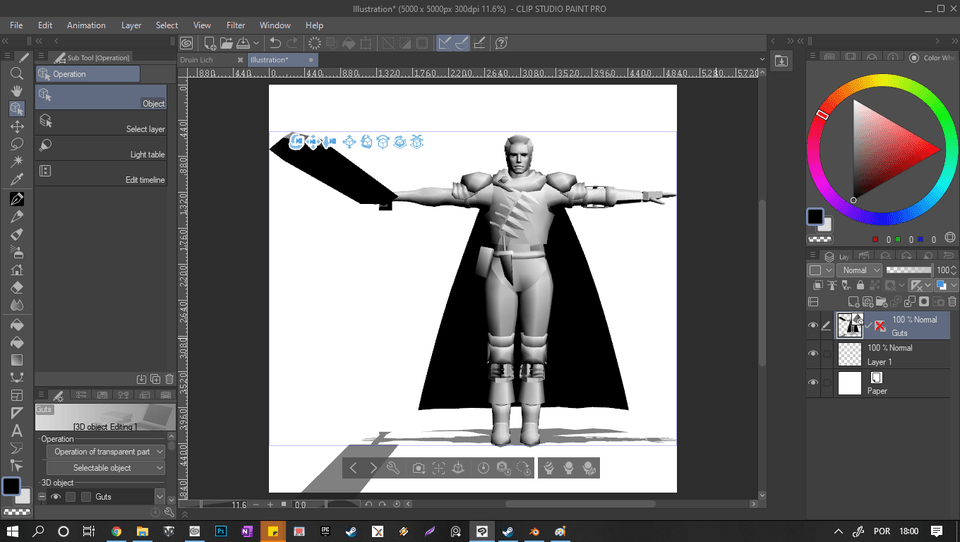
Task: Open the File menu
Action: tap(17, 25)
